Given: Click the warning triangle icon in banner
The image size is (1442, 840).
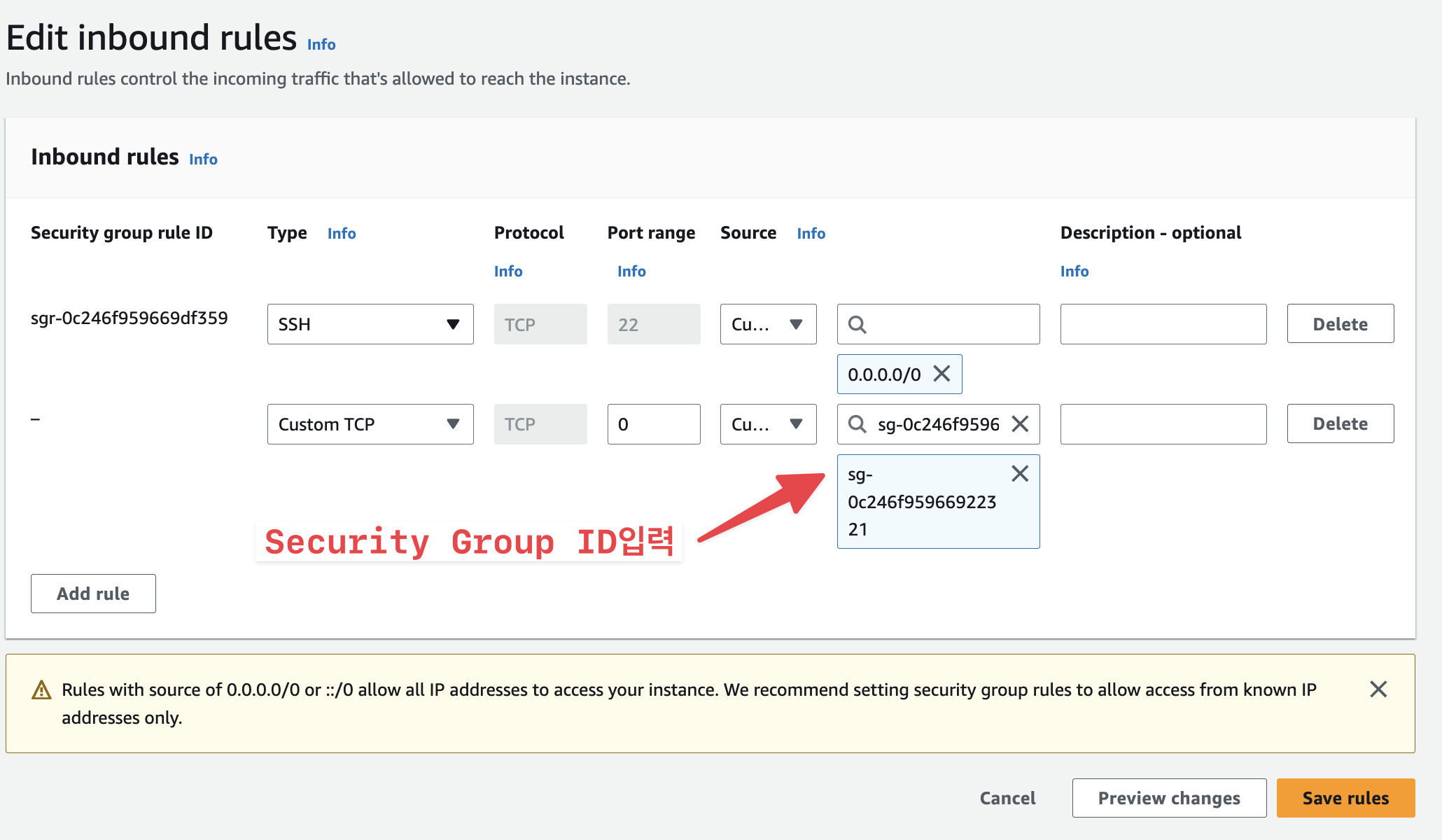Looking at the screenshot, I should pos(42,690).
